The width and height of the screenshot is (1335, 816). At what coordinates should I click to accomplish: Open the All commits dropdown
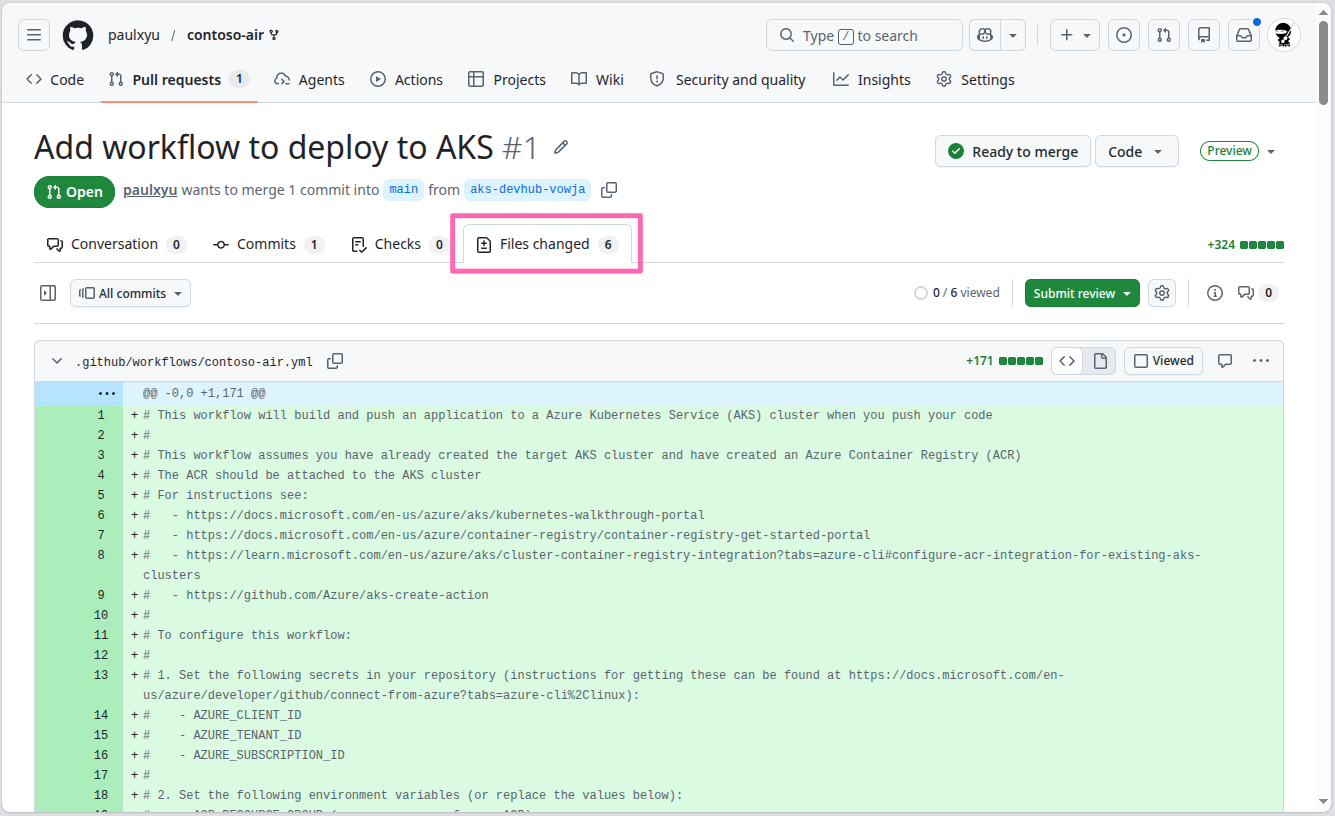(x=130, y=293)
